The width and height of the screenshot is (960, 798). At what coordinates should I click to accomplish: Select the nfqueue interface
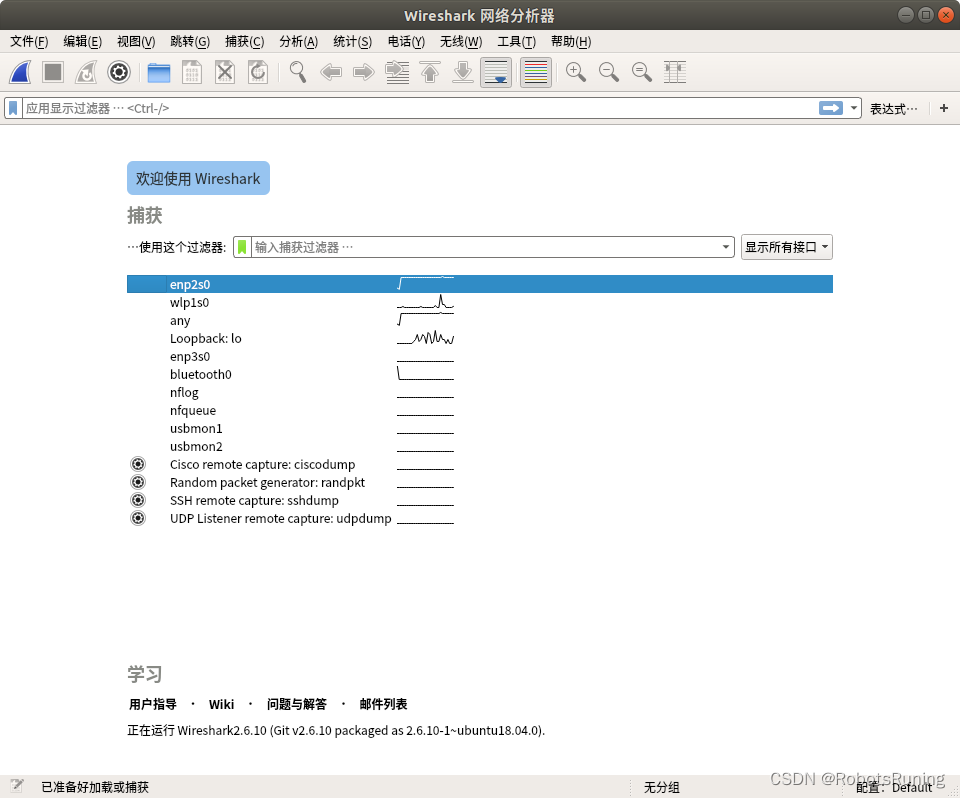[x=480, y=410]
